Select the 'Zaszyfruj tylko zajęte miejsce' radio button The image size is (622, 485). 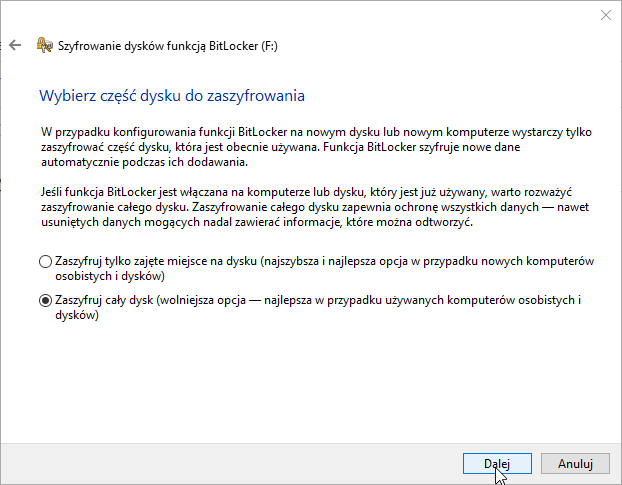45,262
